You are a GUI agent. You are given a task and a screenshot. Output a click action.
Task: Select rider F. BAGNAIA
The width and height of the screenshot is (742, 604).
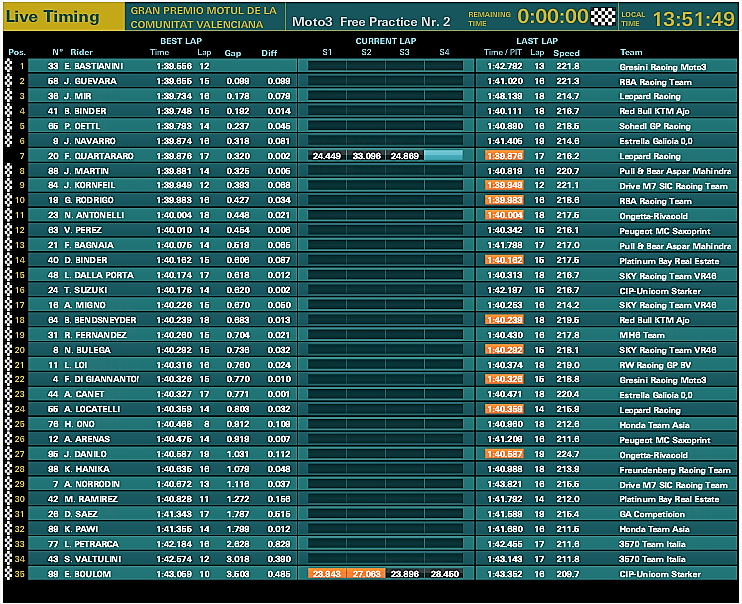coord(89,245)
